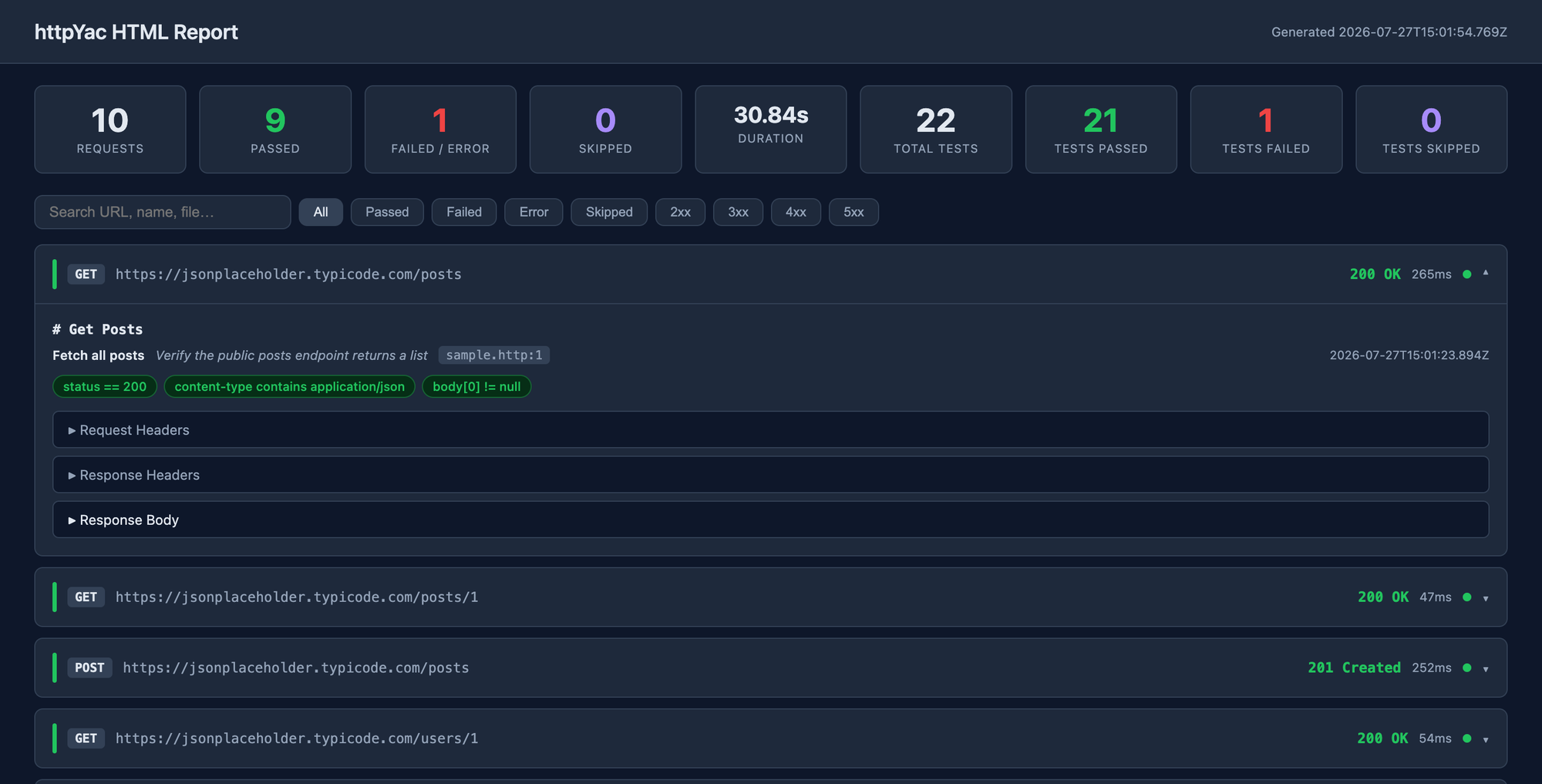Click the '201 Created' status text
Viewport: 1542px width, 784px height.
[1354, 668]
